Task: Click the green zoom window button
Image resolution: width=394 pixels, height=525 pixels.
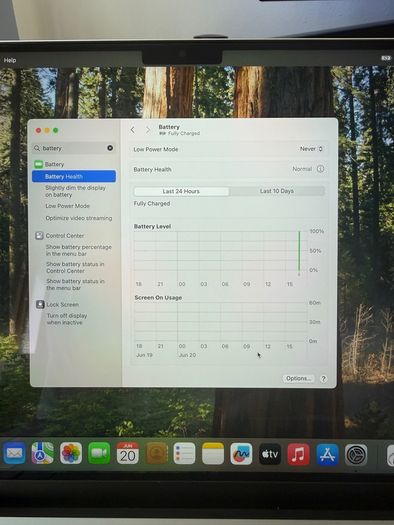Action: [56, 130]
